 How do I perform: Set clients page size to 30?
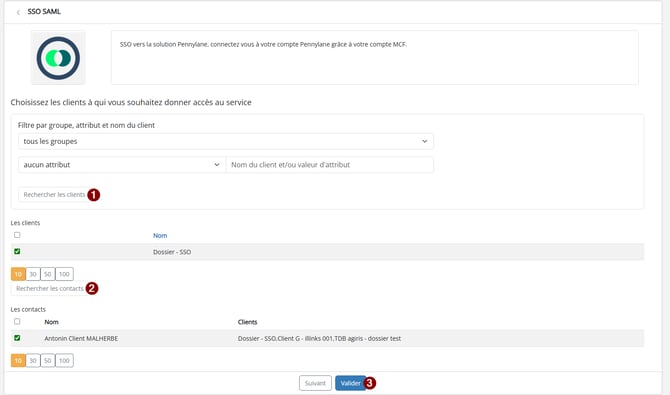[x=33, y=274]
